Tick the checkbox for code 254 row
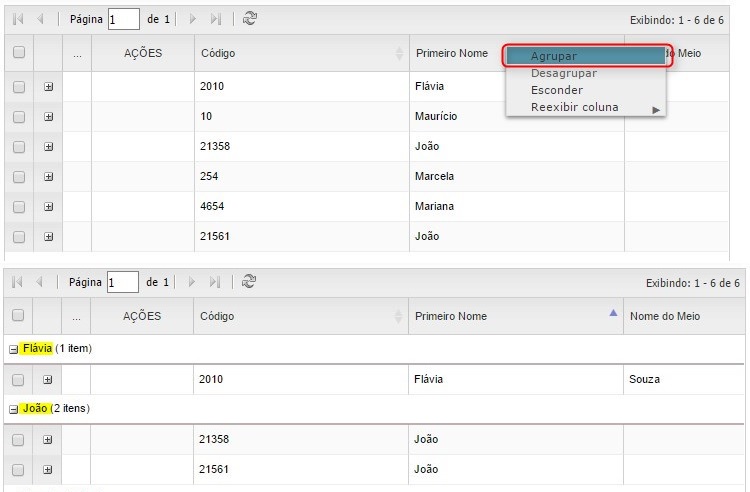This screenshot has height=492, width=750. (x=19, y=177)
